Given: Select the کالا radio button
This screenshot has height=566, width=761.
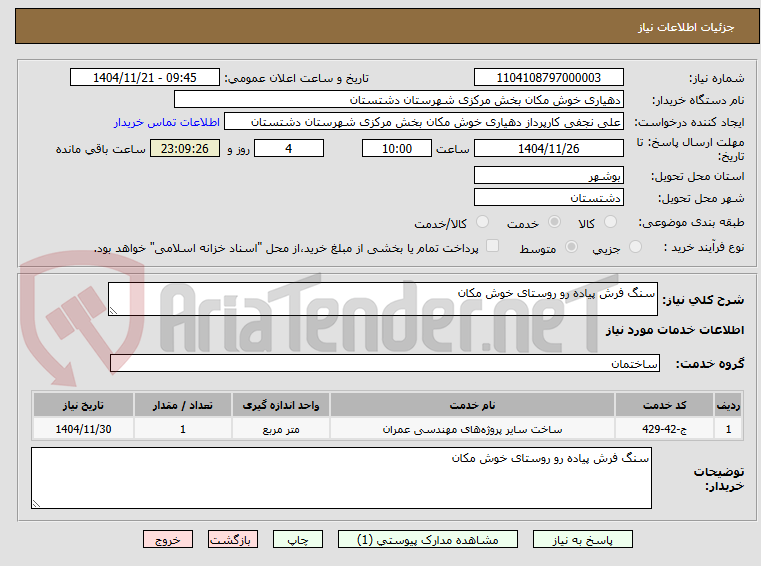Looking at the screenshot, I should [x=610, y=222].
